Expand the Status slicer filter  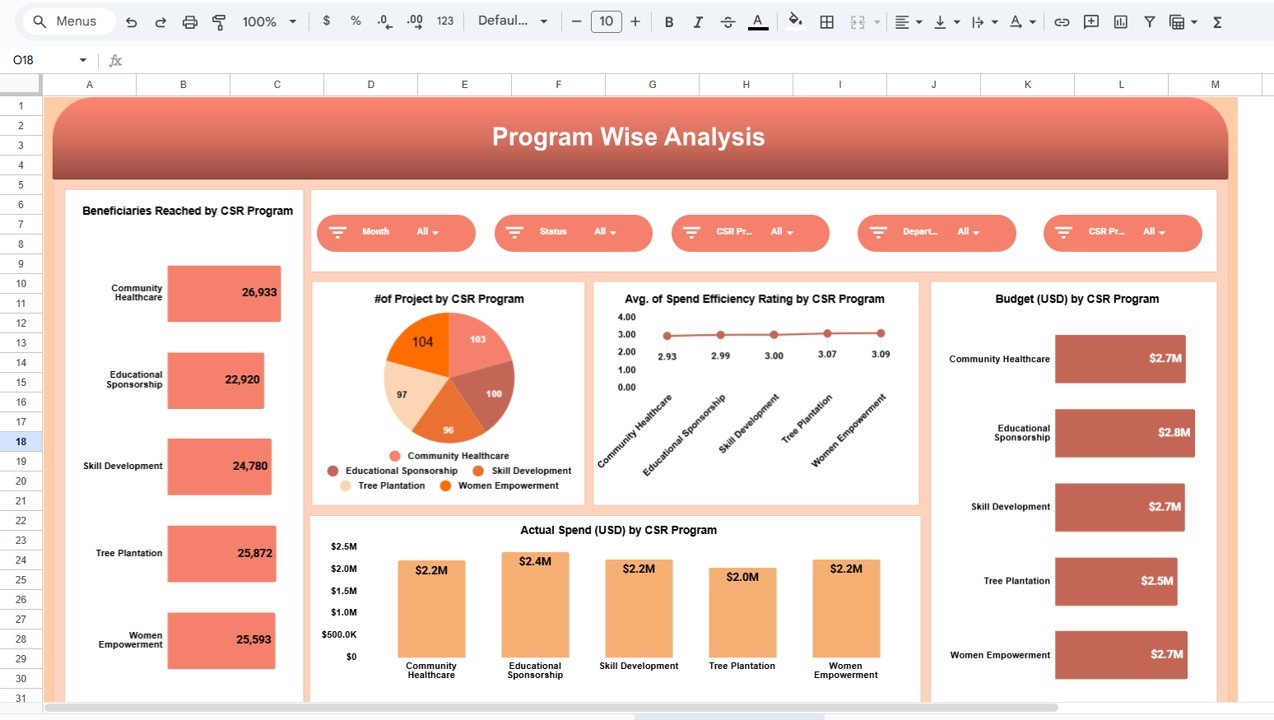point(605,232)
